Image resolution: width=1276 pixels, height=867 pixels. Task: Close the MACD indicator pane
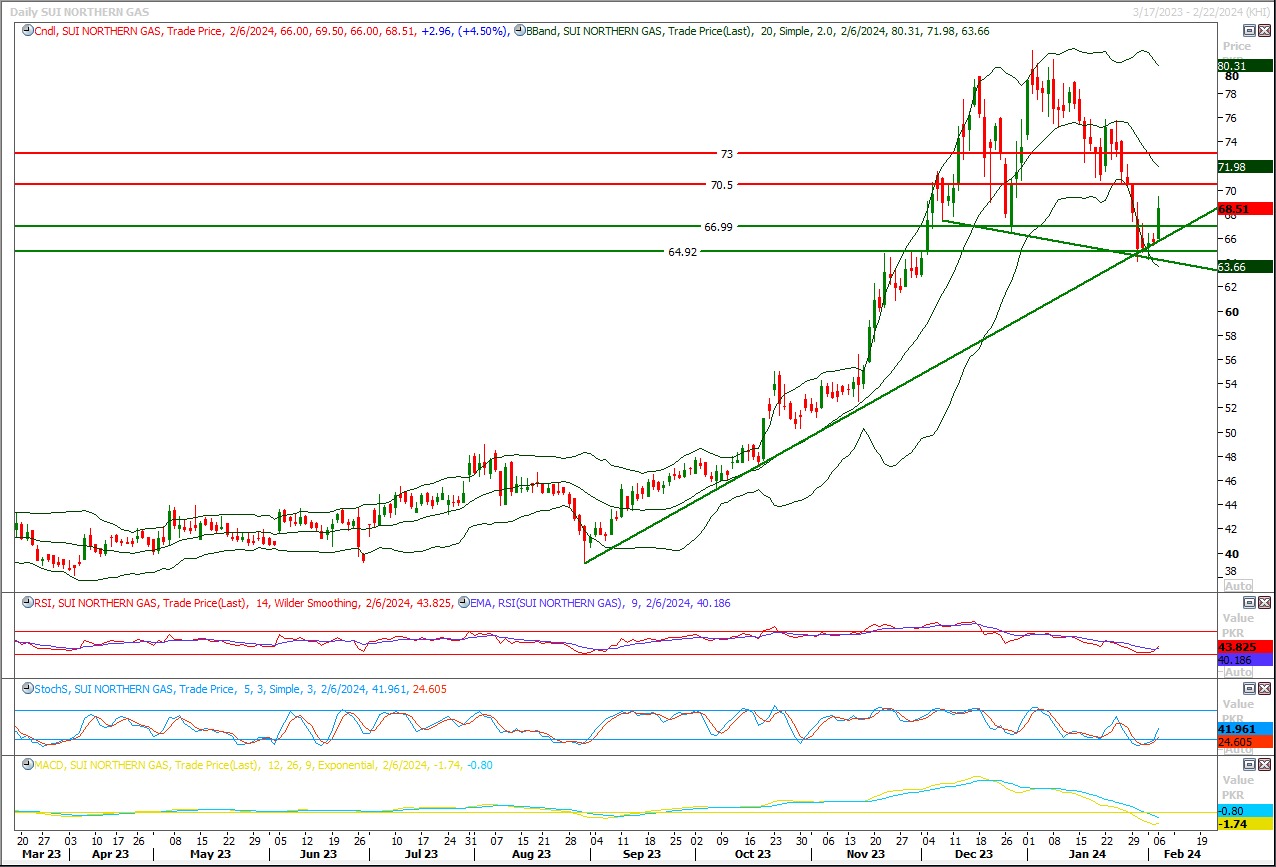point(1264,765)
